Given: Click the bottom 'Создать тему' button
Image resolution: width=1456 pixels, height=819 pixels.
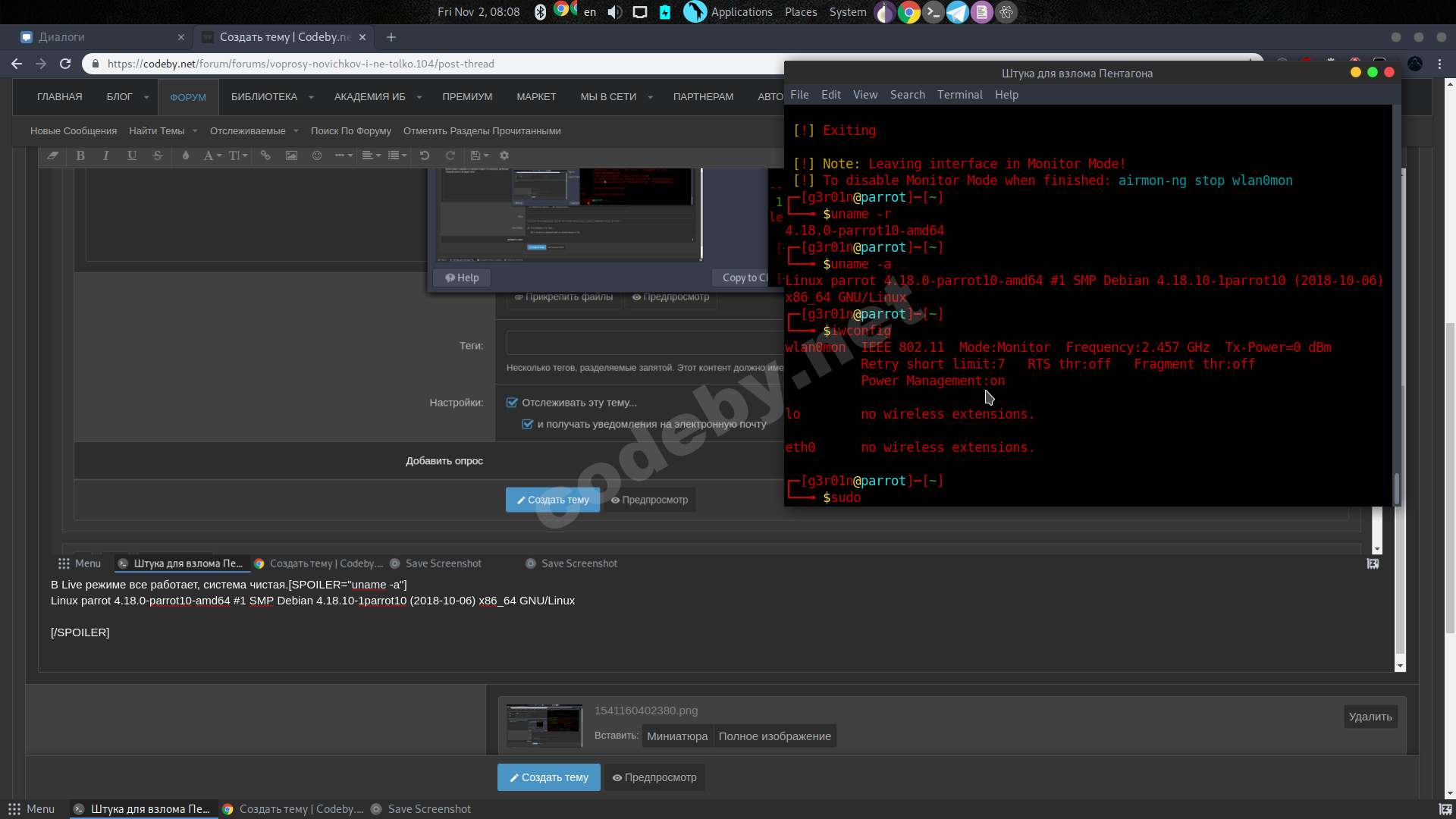Looking at the screenshot, I should tap(548, 777).
